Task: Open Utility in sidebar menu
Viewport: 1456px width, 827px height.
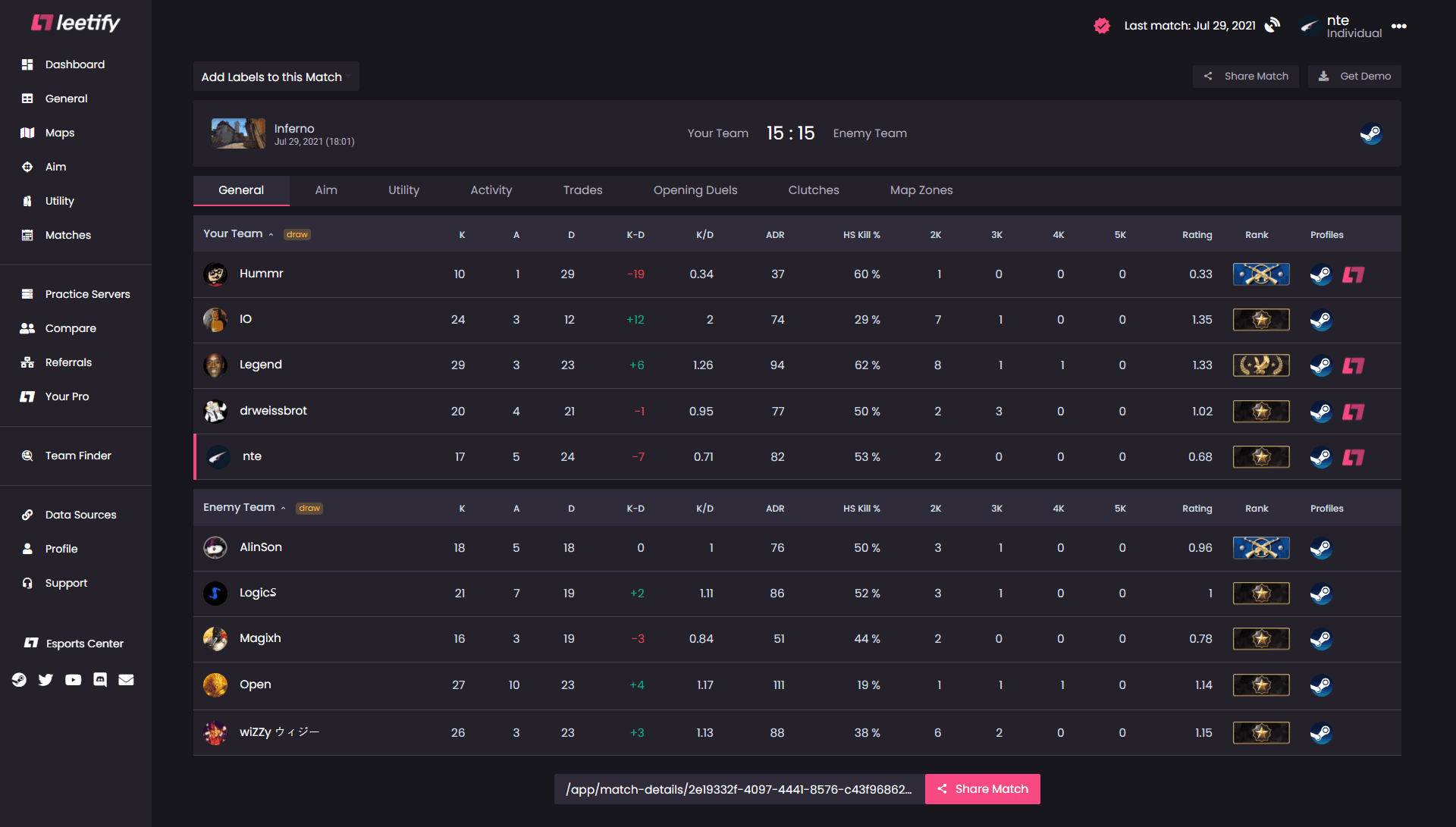Action: tap(59, 201)
